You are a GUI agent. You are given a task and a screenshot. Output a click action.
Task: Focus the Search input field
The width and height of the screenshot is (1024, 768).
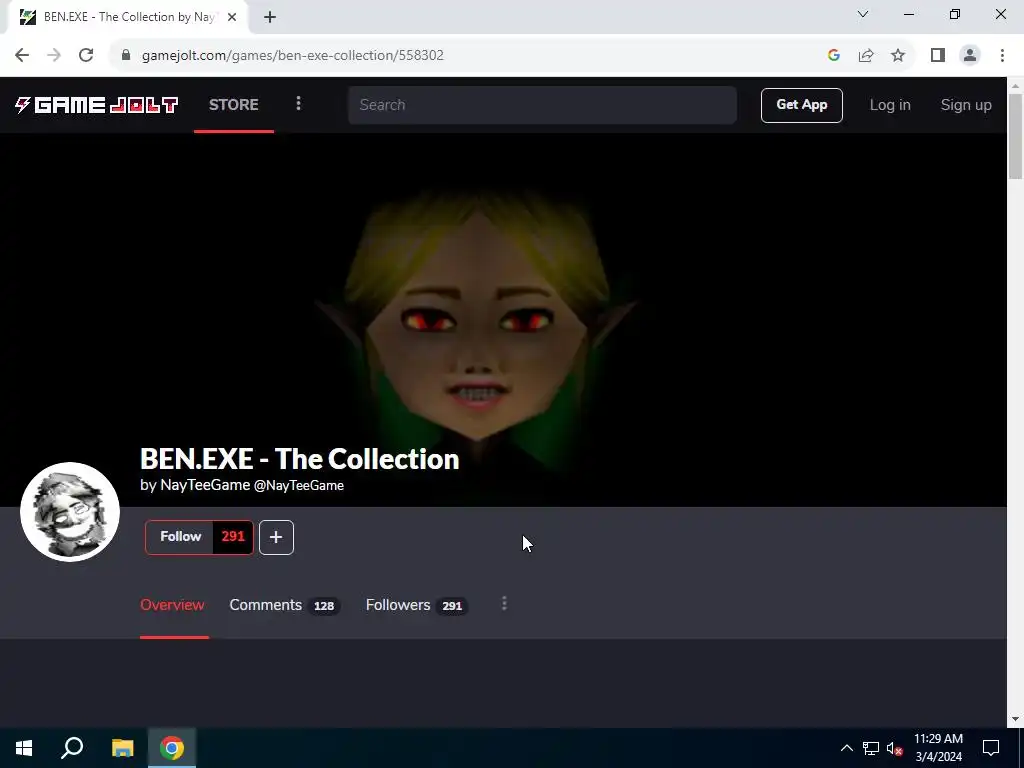pyautogui.click(x=542, y=104)
